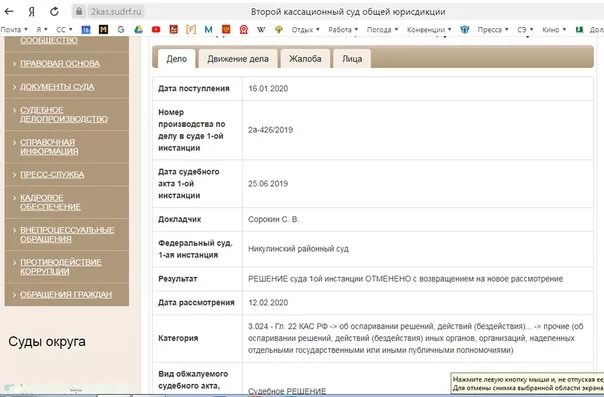This screenshot has width=604, height=397.
Task: Open ДОКУМЕНТЫ СУДА sidebar link
Action: pyautogui.click(x=57, y=87)
